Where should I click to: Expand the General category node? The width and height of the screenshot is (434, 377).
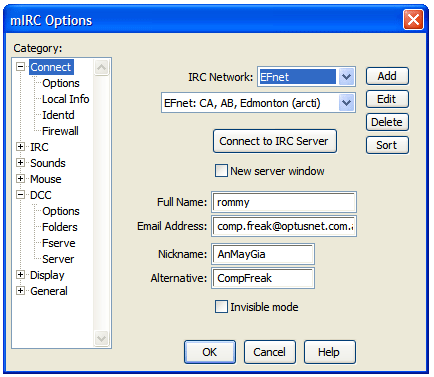pos(20,291)
